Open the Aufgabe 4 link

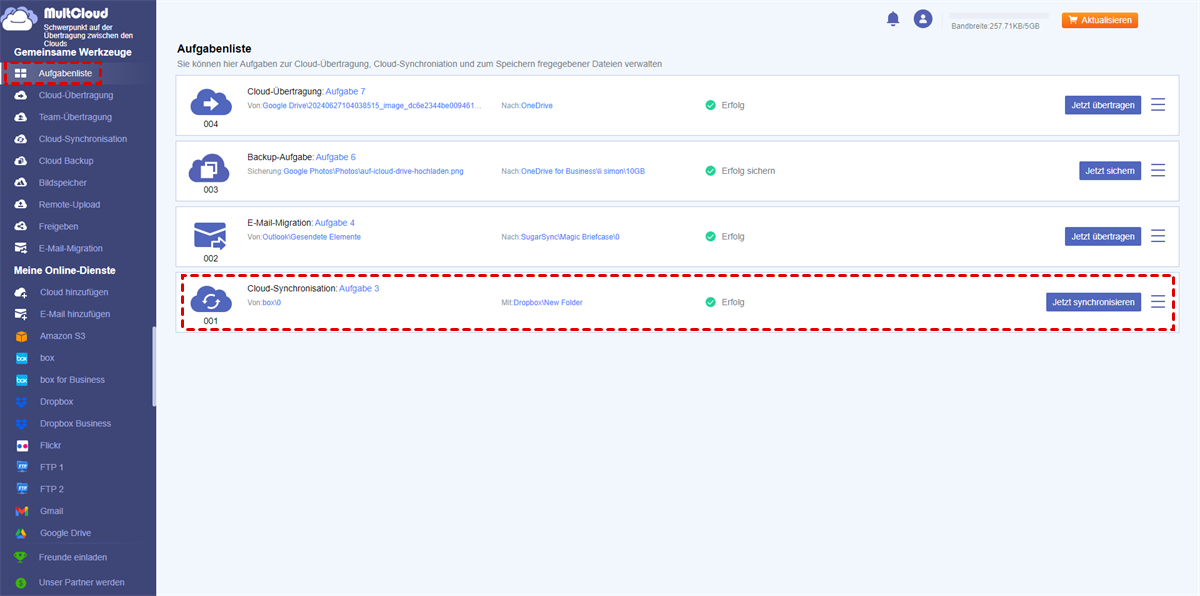(x=334, y=222)
